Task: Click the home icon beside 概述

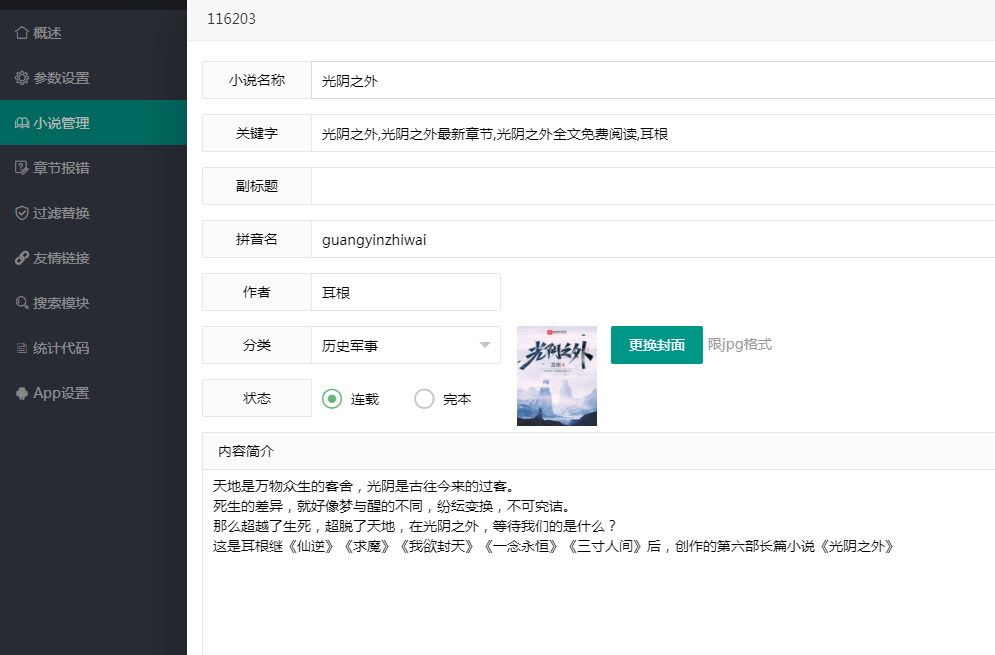Action: click(22, 33)
